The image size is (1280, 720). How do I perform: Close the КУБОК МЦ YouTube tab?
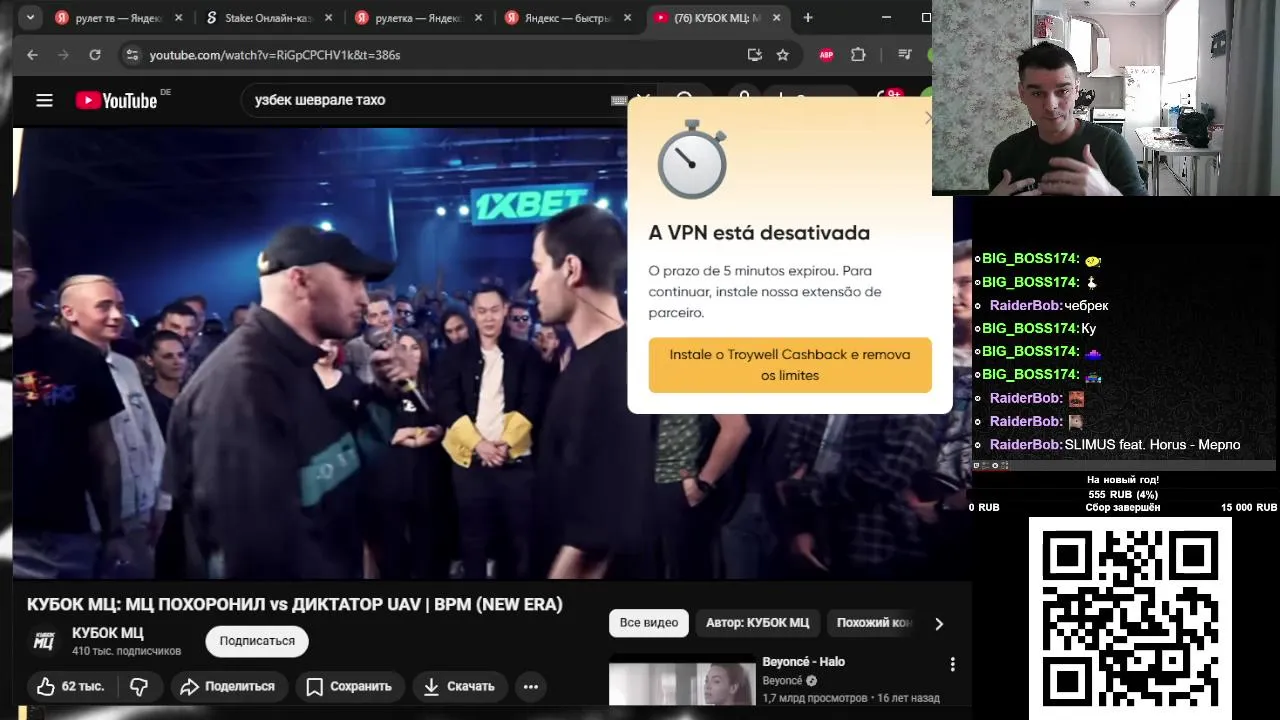(x=779, y=18)
